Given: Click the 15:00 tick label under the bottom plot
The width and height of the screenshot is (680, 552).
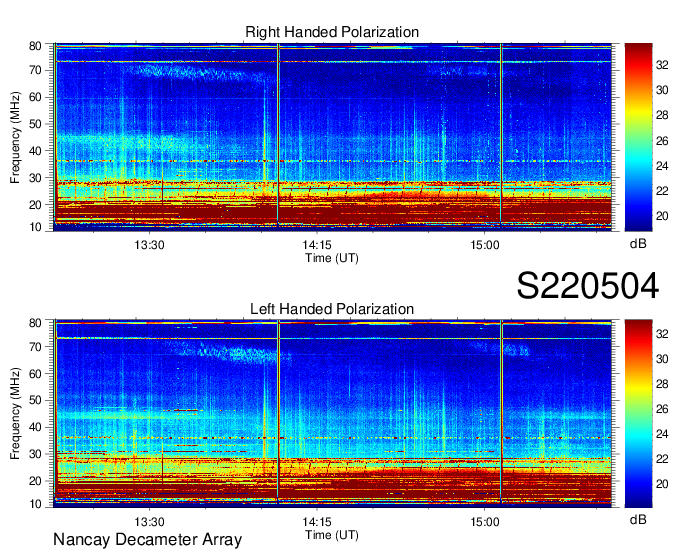Looking at the screenshot, I should click(484, 522).
